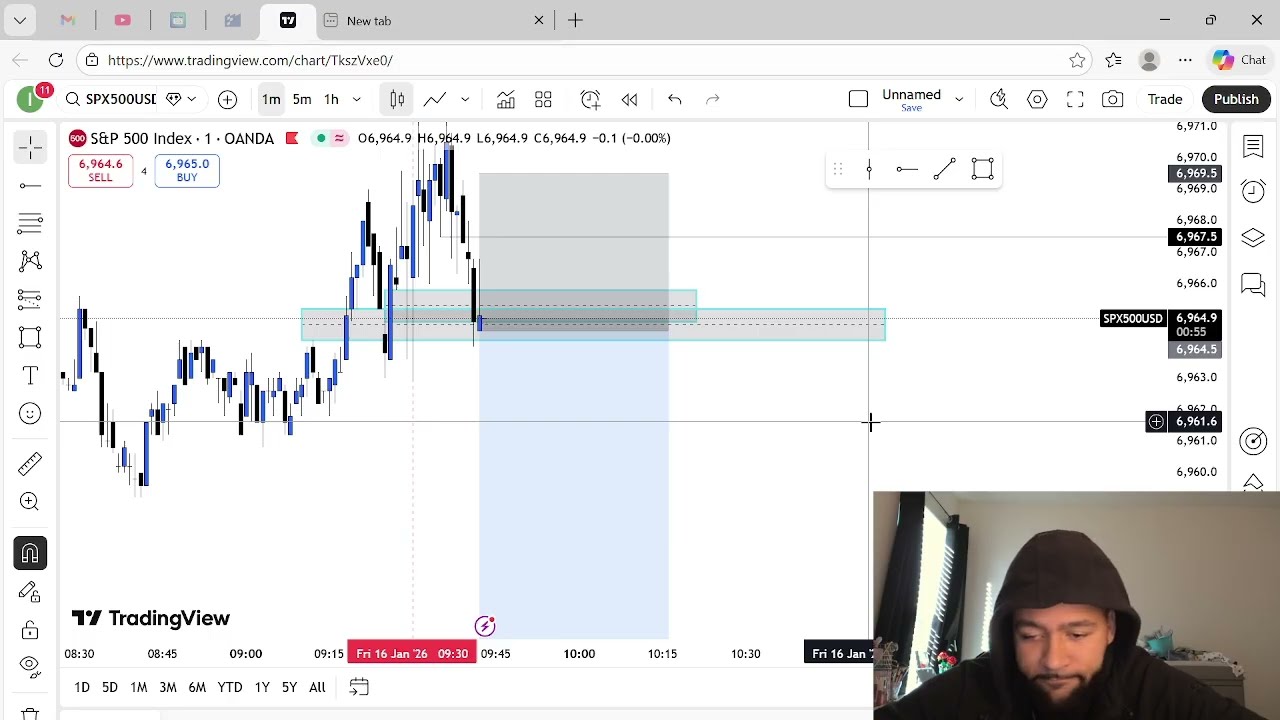Open the Indicators menu
The height and width of the screenshot is (720, 1280).
click(x=506, y=99)
